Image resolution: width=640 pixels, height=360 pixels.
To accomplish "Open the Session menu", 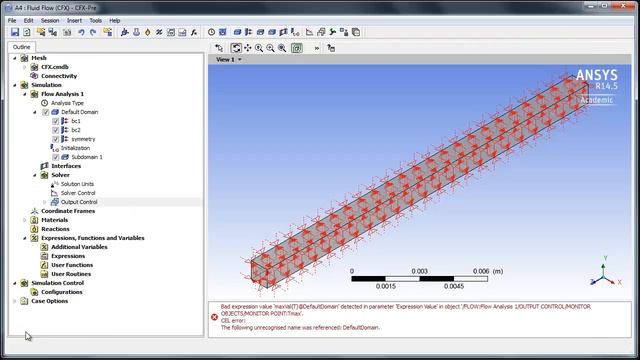I will (x=50, y=20).
